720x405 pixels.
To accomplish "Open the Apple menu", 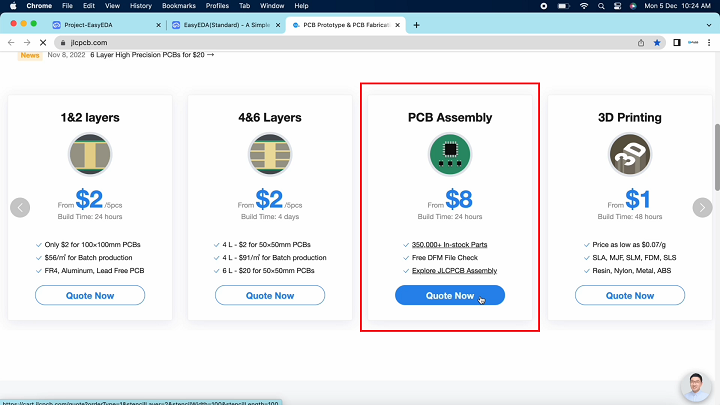I will pyautogui.click(x=13, y=6).
